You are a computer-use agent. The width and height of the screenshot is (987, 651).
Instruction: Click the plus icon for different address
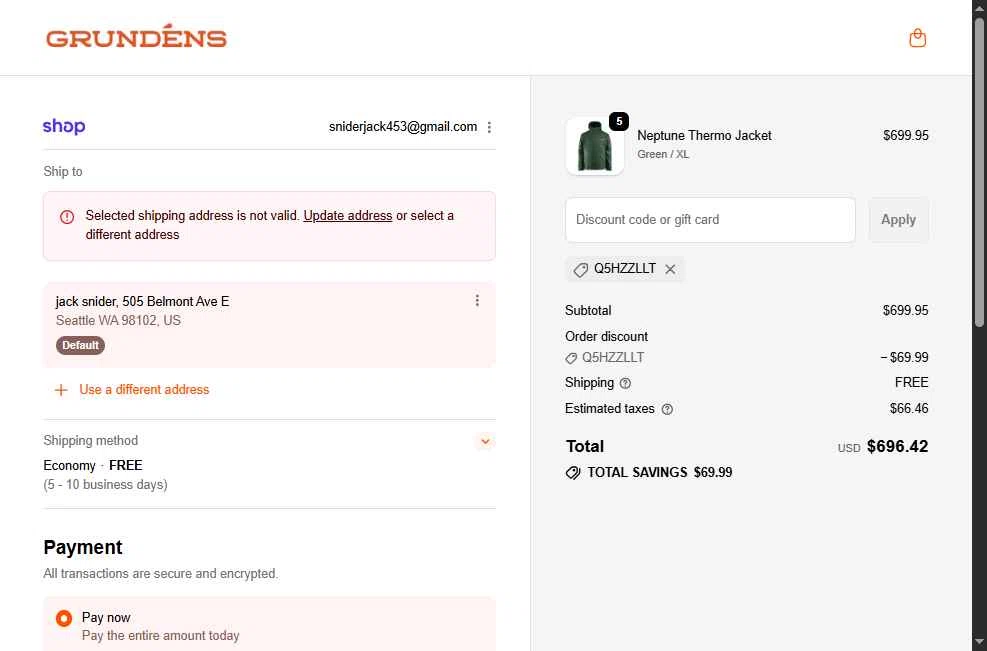coord(61,390)
